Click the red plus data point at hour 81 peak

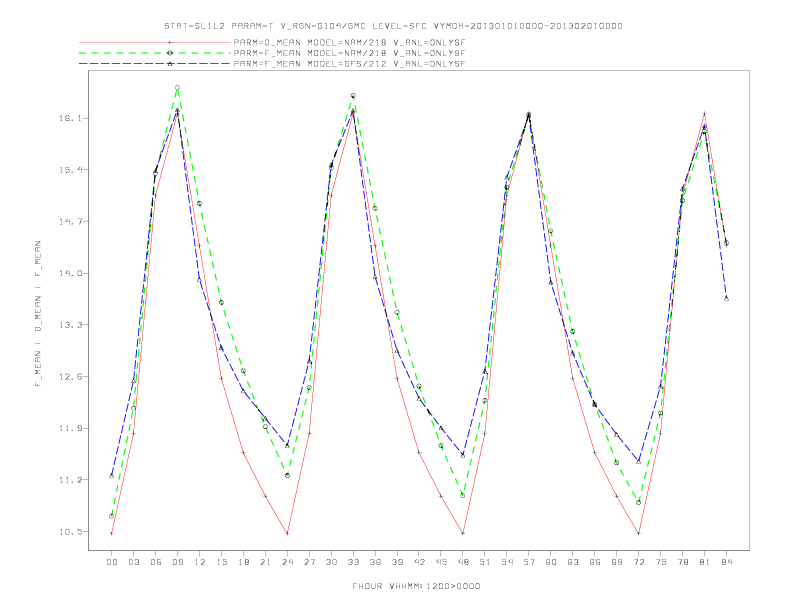point(704,114)
